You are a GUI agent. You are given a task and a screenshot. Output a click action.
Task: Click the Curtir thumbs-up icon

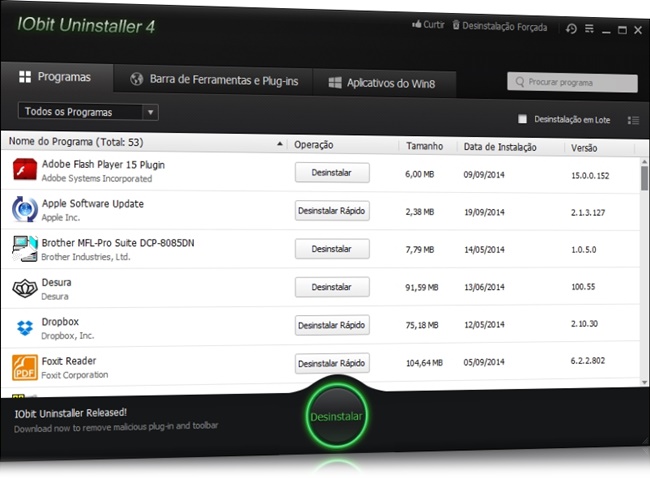click(x=417, y=24)
